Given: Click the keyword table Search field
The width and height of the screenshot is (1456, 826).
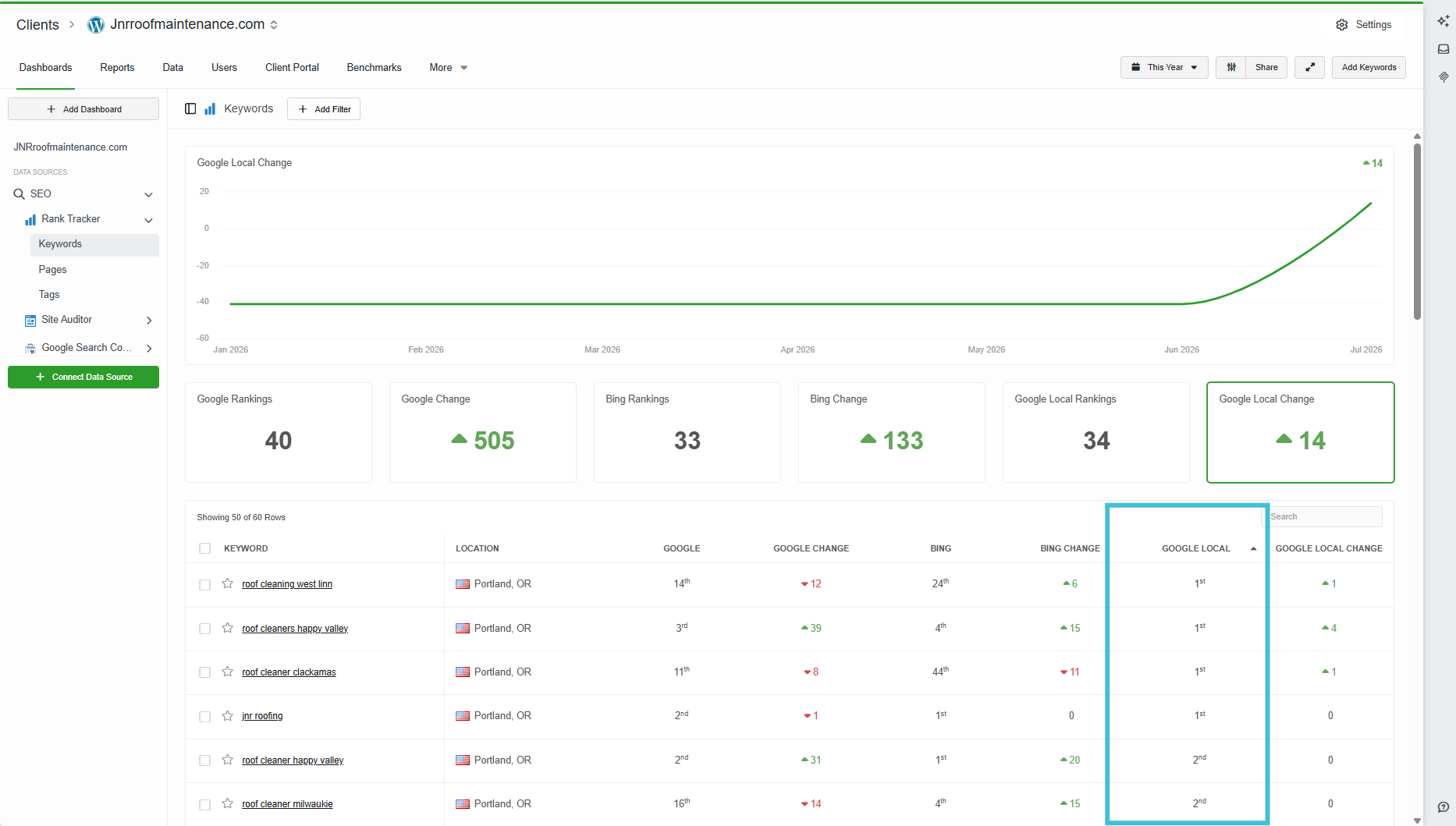Looking at the screenshot, I should pyautogui.click(x=1325, y=516).
